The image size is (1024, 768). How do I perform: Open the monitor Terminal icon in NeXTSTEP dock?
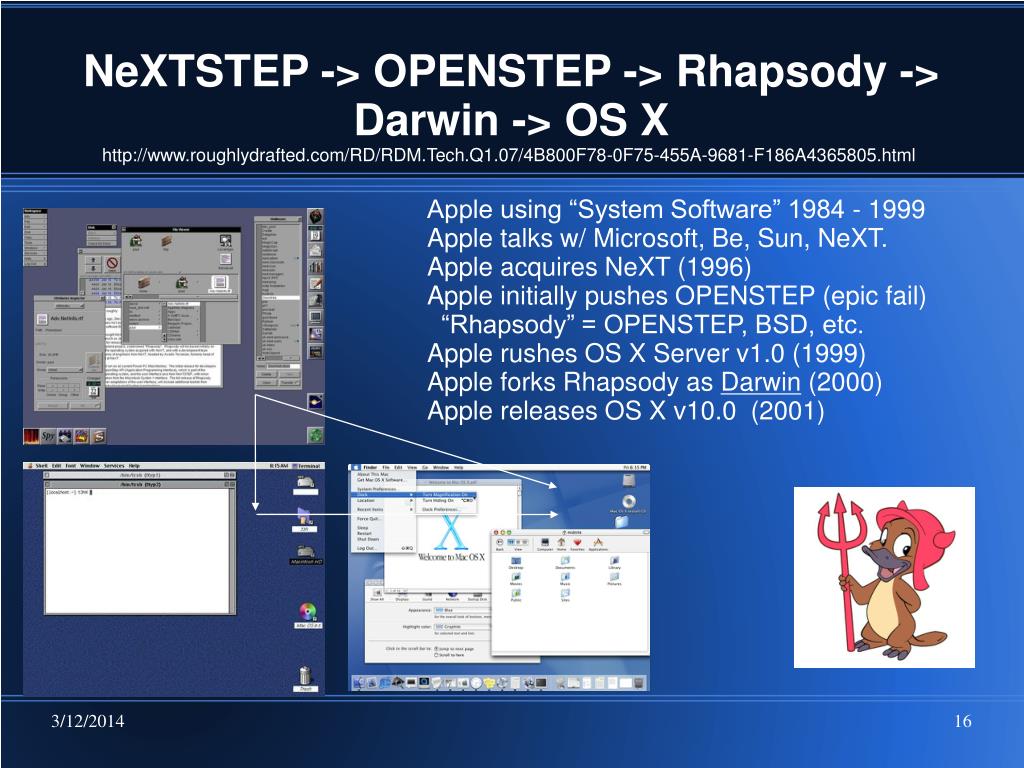315,317
